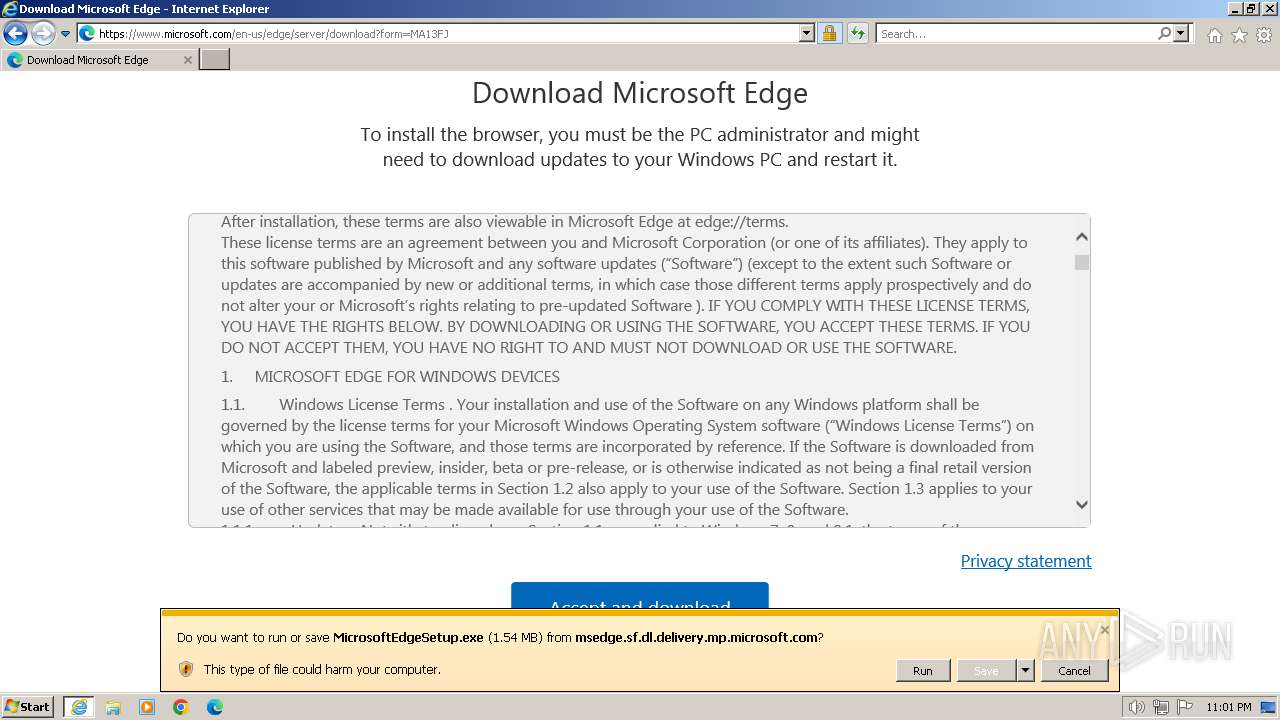Open the recent pages dropdown next to Forward
The image size is (1280, 720).
[66, 34]
